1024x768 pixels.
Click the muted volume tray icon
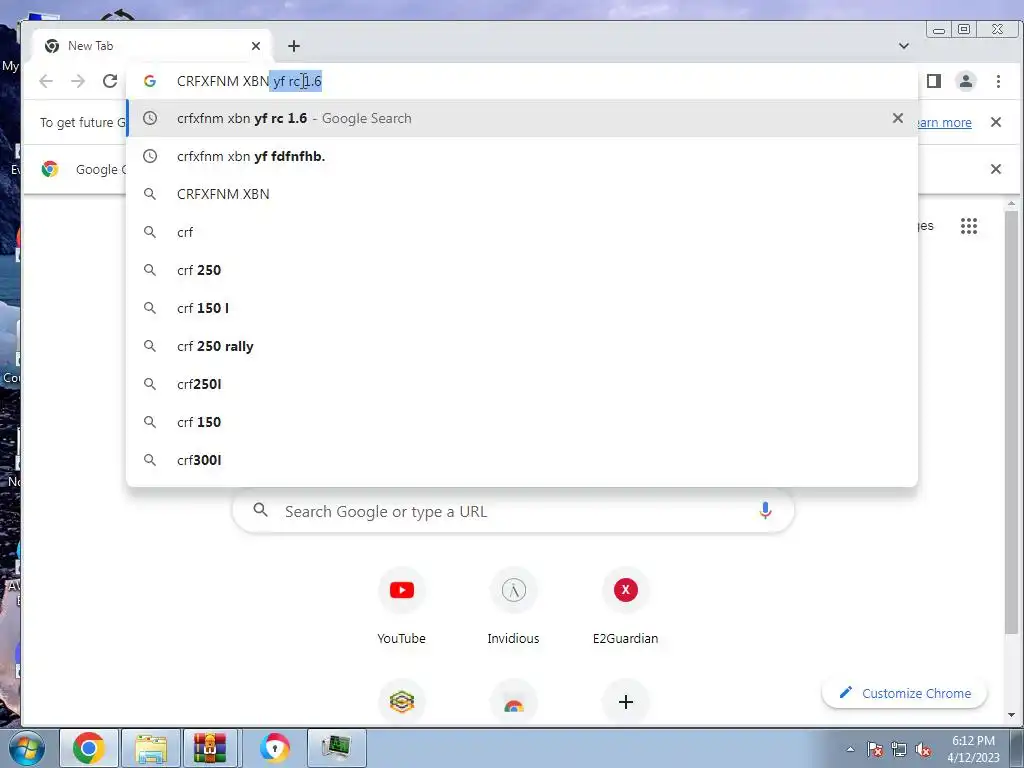point(923,749)
